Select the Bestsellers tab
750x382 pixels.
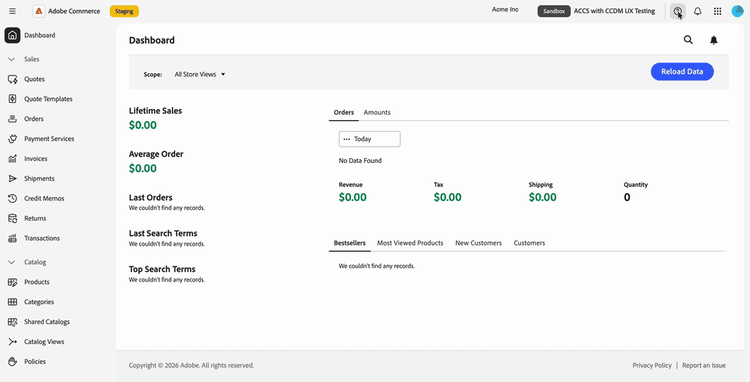click(x=350, y=243)
